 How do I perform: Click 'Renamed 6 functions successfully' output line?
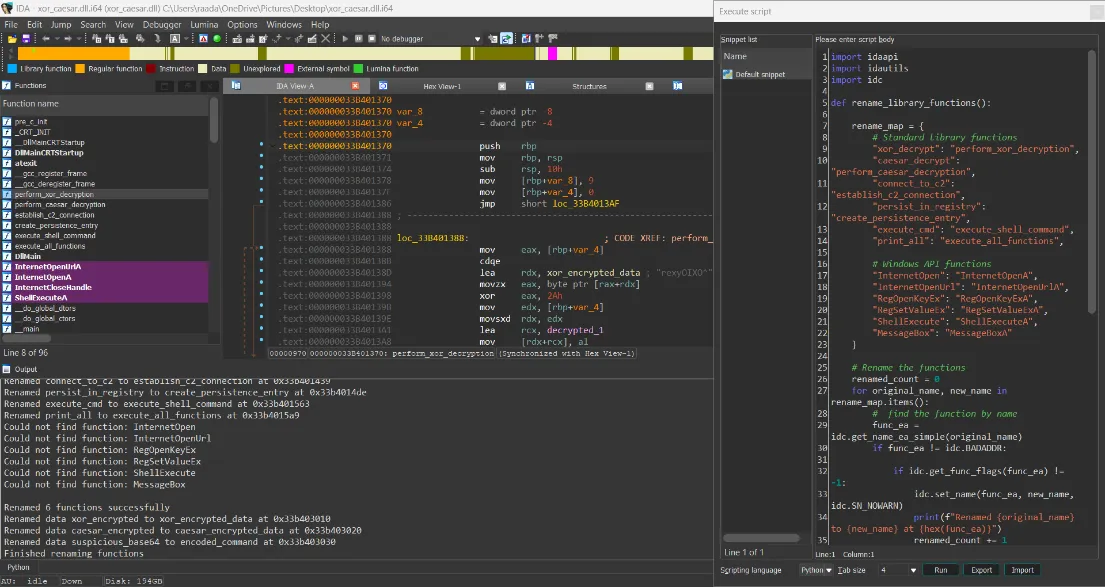[87, 507]
